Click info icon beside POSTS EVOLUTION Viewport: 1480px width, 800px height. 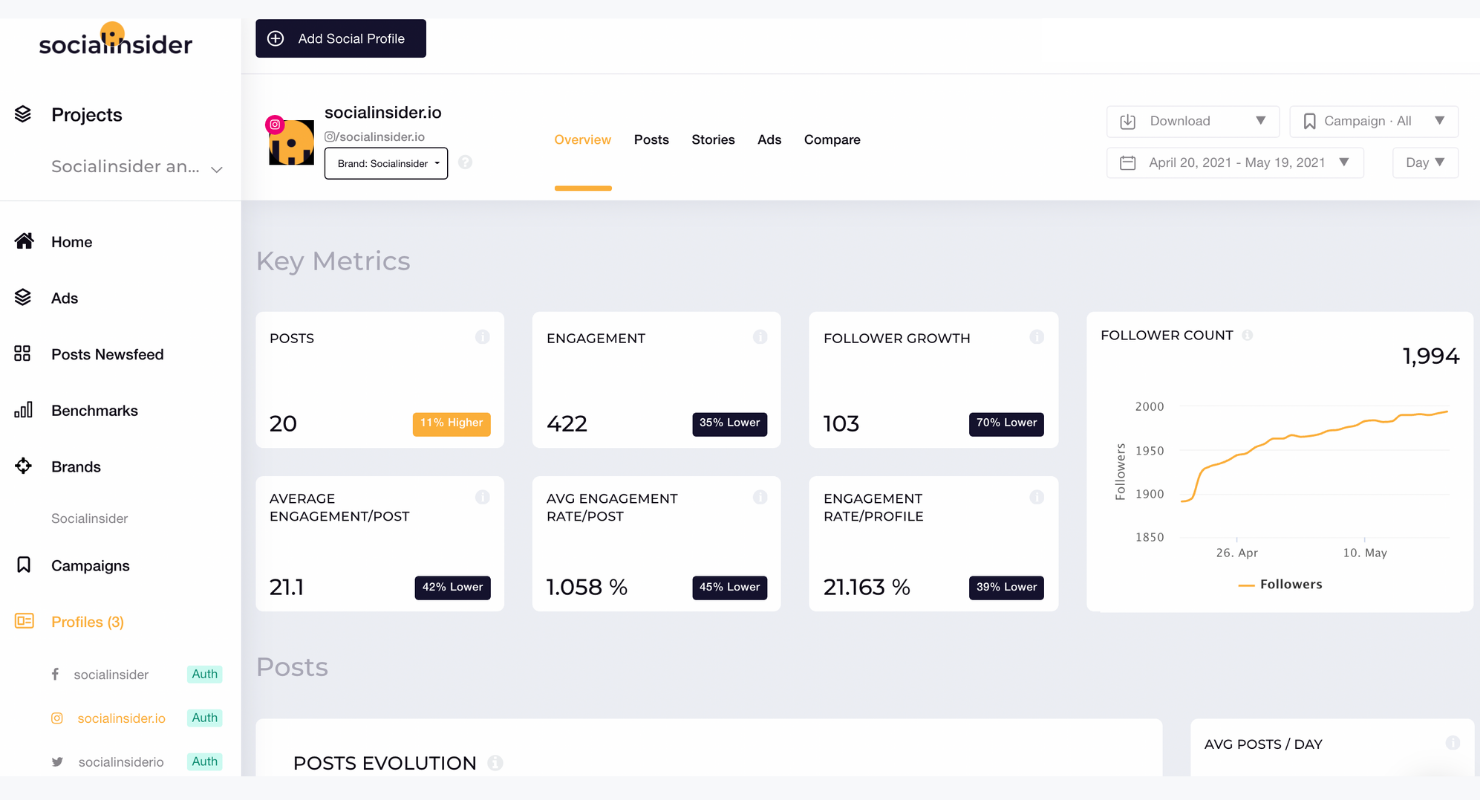494,763
